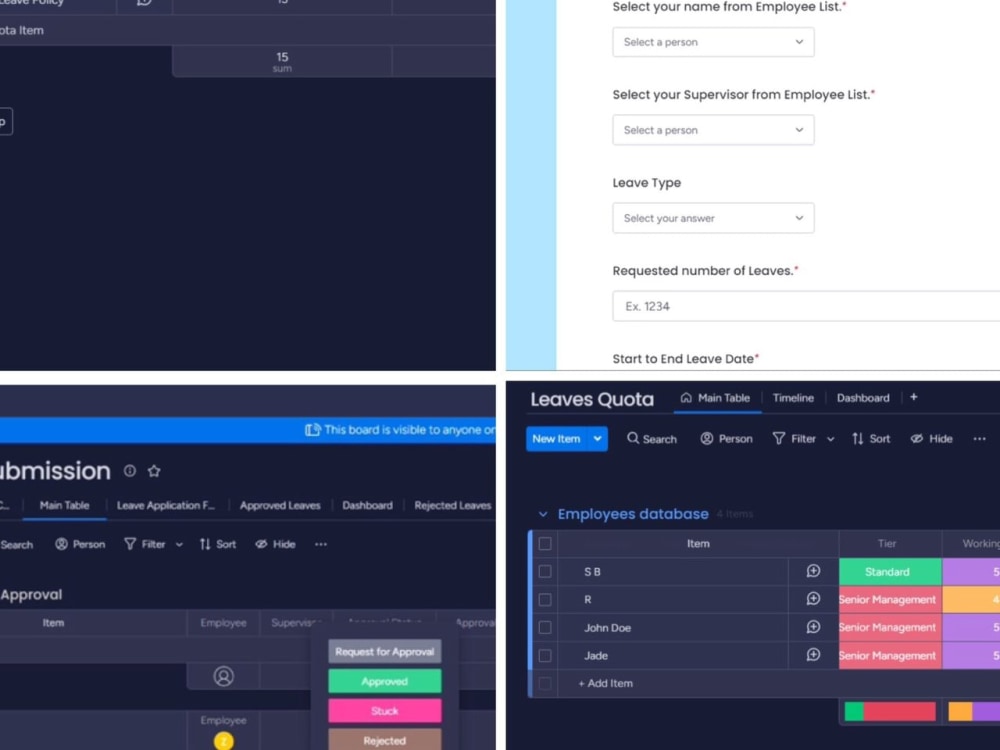
Task: Click Requested number of Leaves input field
Action: 806,306
